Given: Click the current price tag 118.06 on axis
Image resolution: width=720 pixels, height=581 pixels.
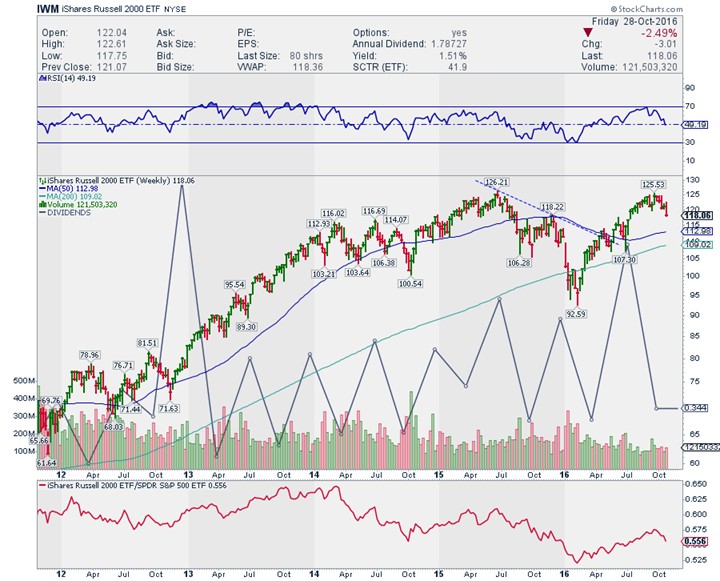Looking at the screenshot, I should coord(698,215).
